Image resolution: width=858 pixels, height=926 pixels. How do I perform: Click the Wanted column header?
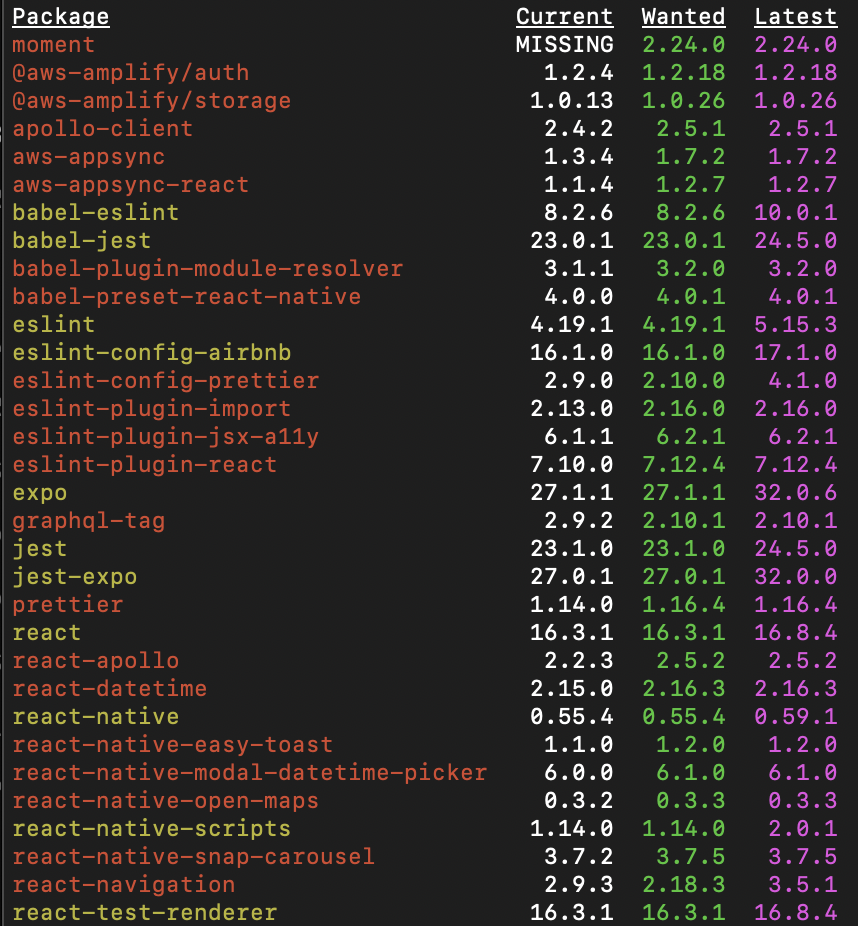[683, 17]
